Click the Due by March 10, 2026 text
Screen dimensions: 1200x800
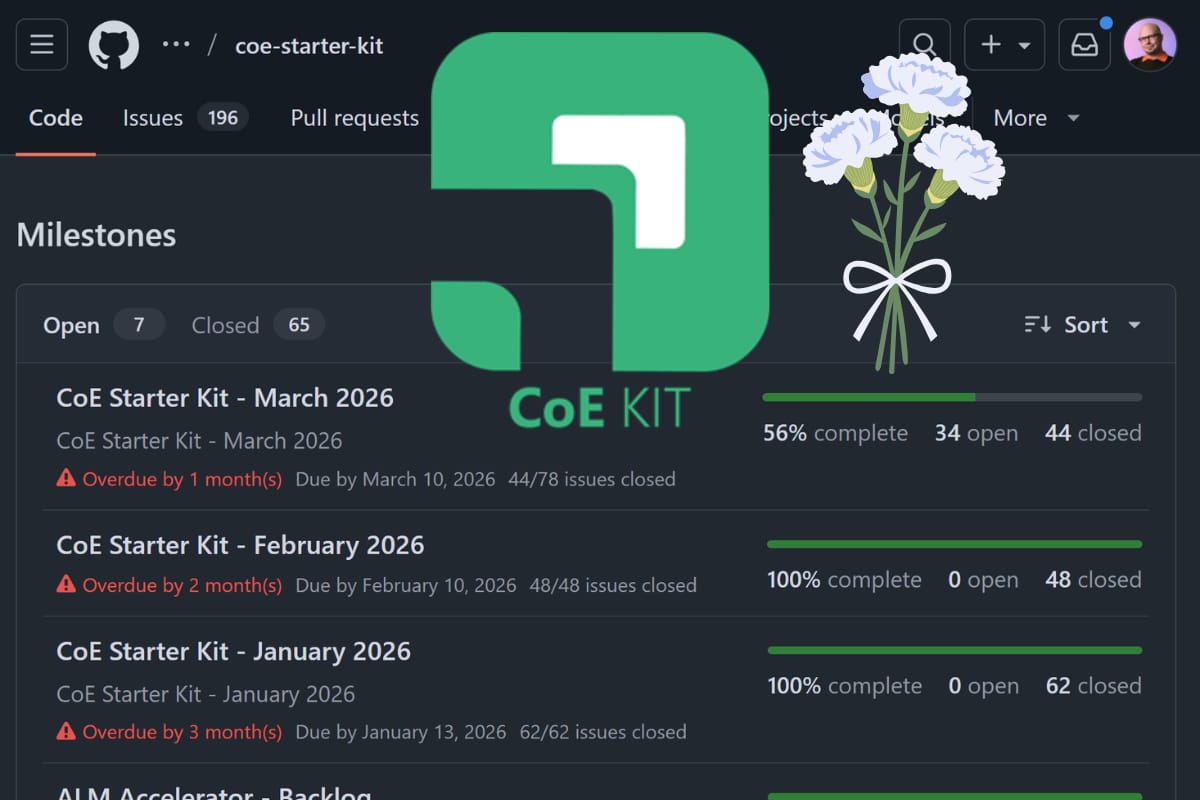point(395,479)
